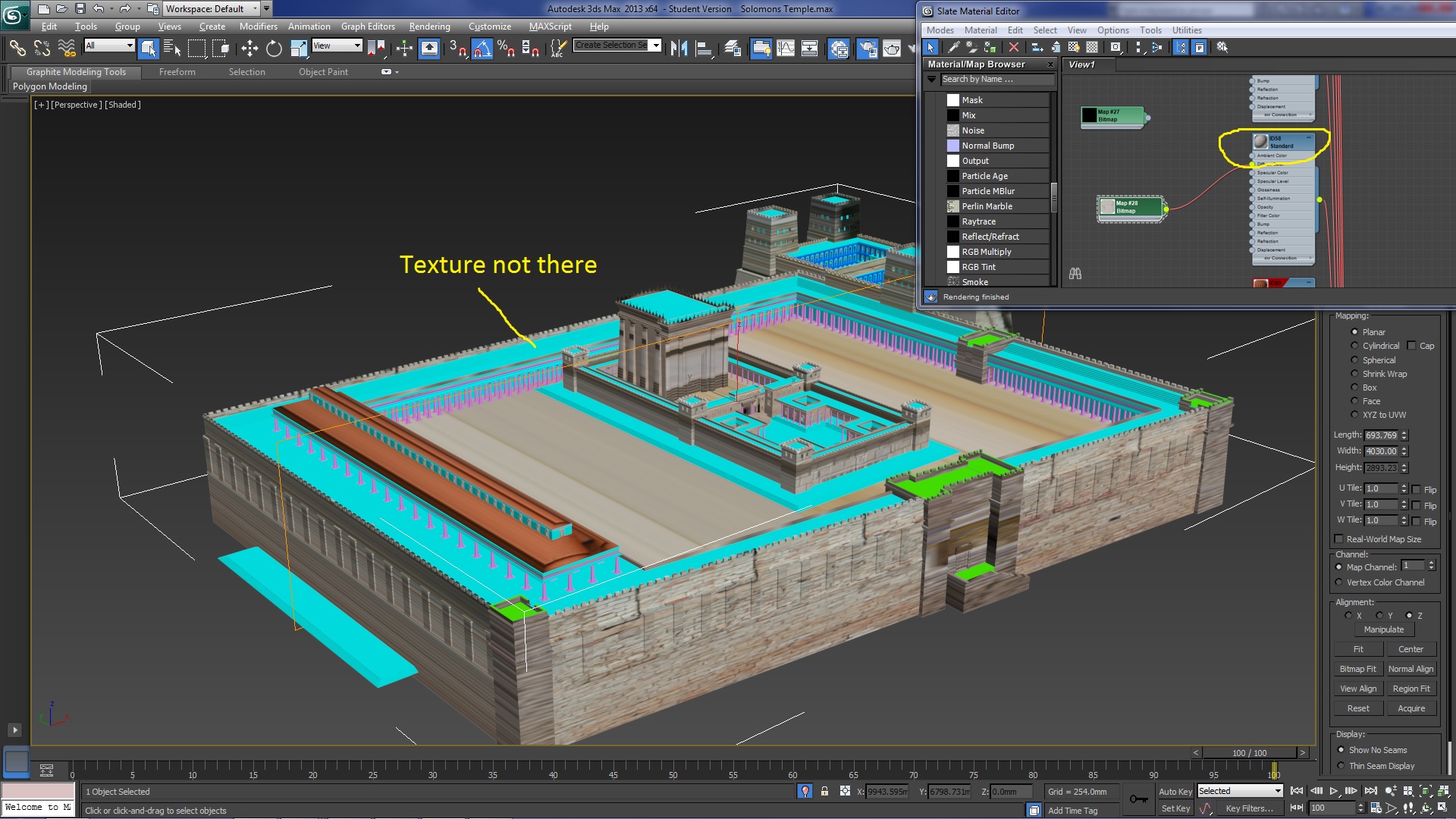Open the Rendering menu
The image size is (1456, 819).
pyautogui.click(x=429, y=26)
